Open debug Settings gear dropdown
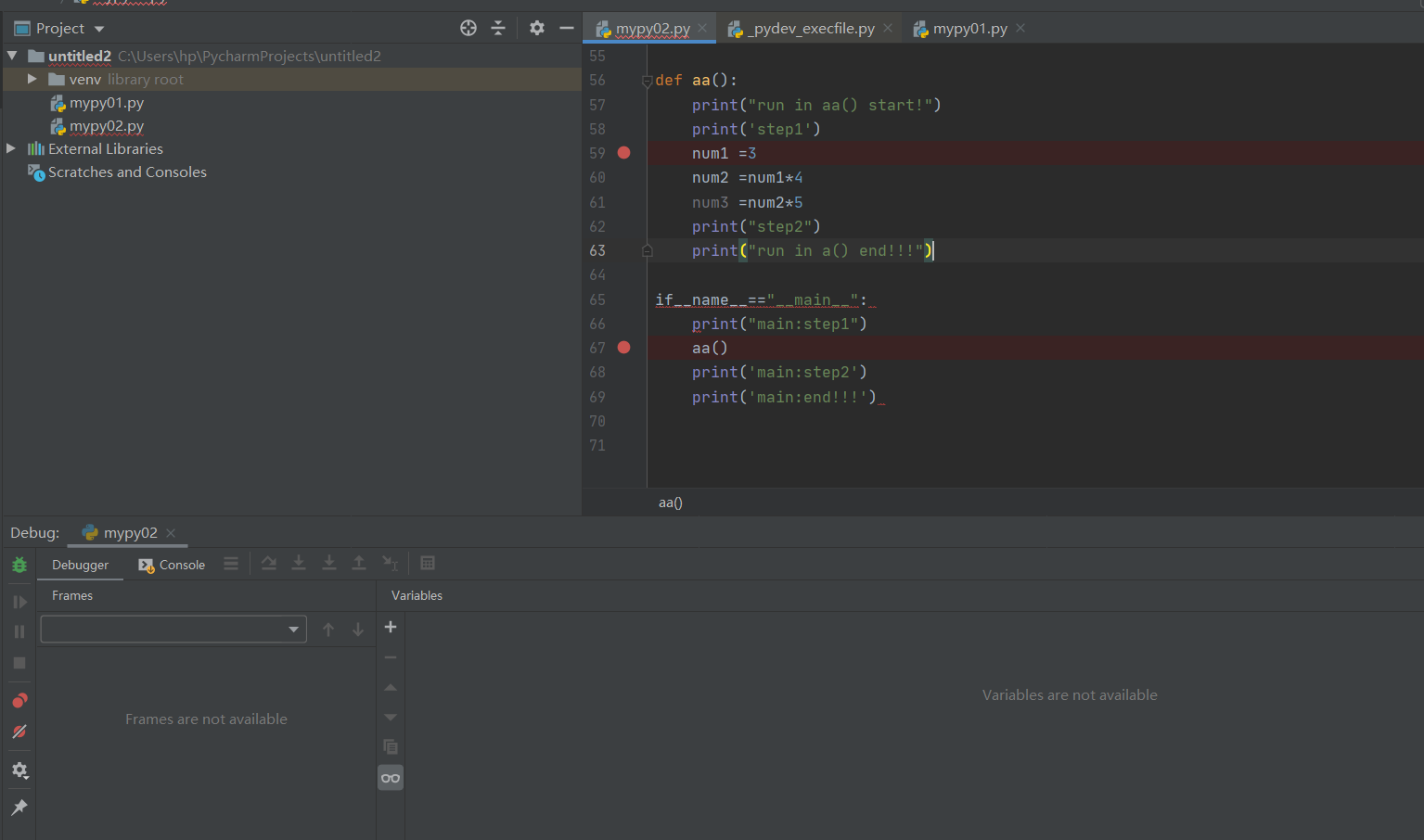The image size is (1424, 840). (19, 770)
